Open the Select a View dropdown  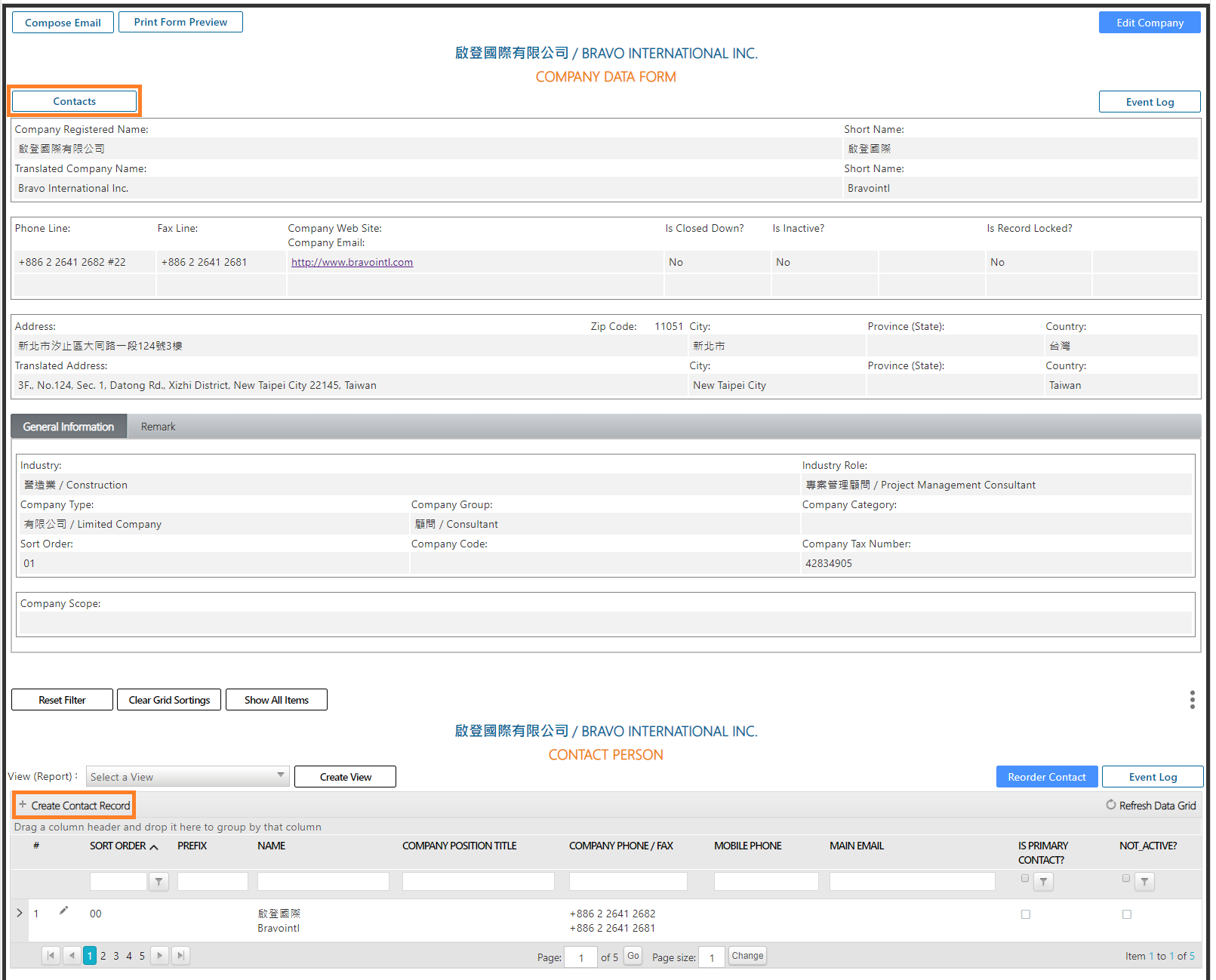click(187, 776)
